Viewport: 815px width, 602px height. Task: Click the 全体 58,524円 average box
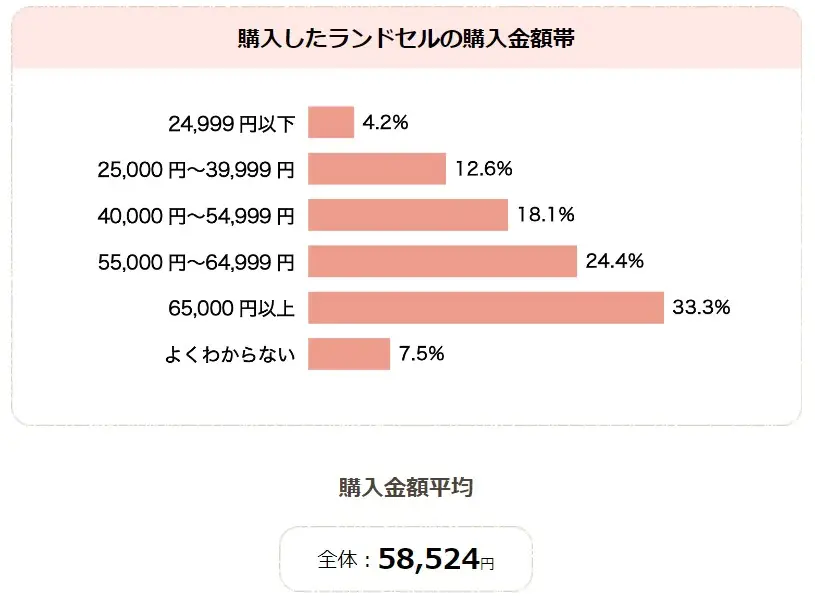pos(406,560)
